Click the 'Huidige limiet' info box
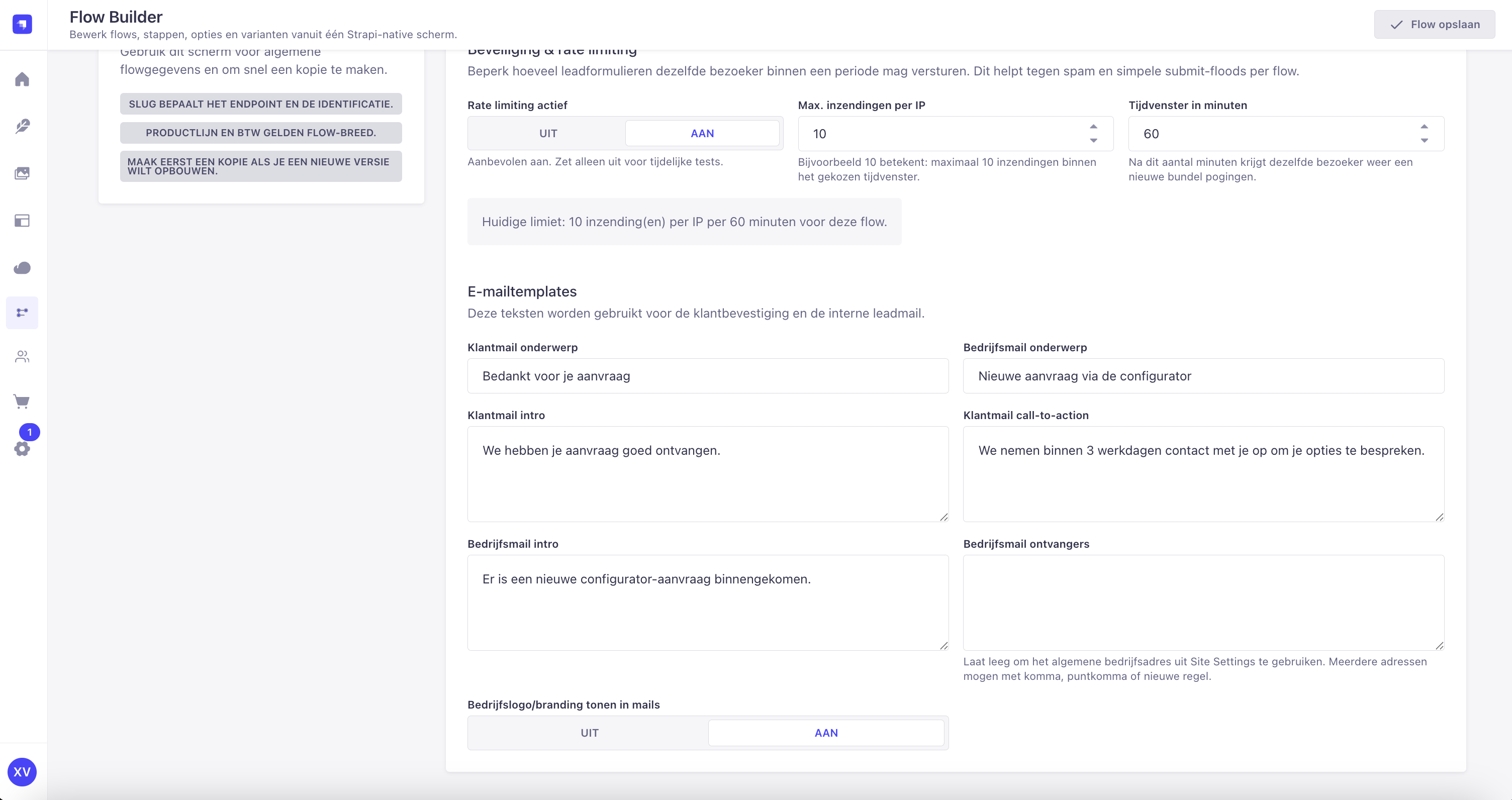 point(684,221)
